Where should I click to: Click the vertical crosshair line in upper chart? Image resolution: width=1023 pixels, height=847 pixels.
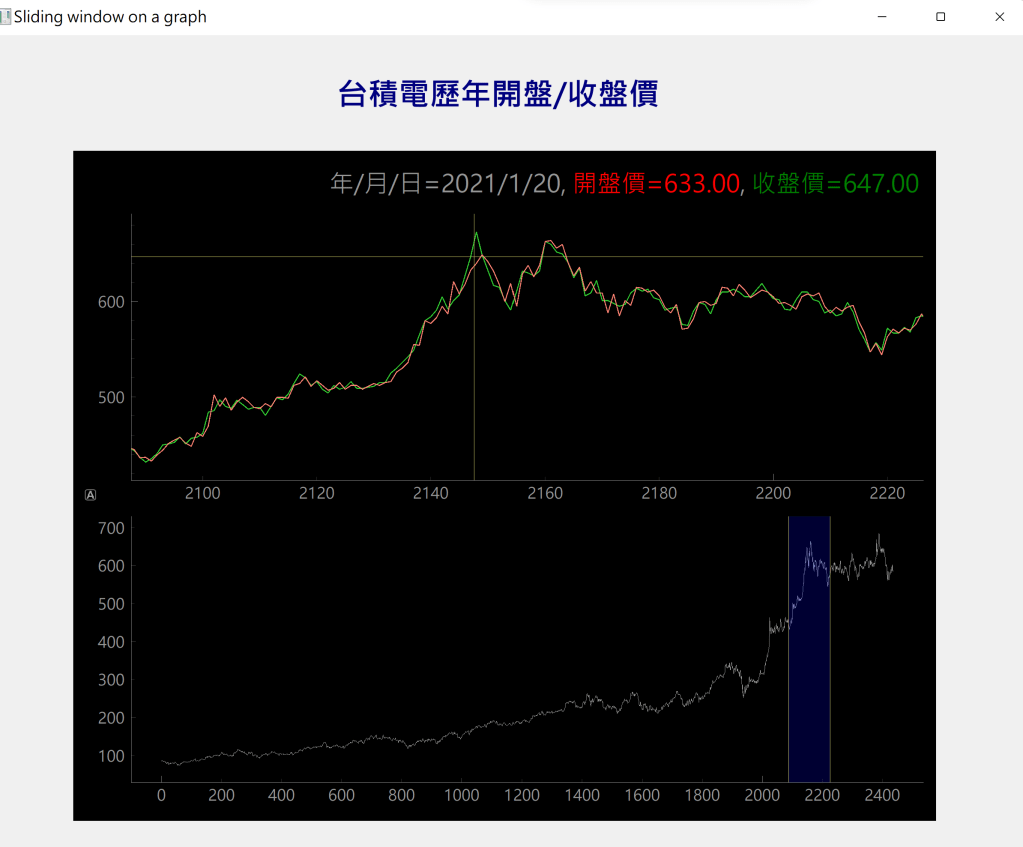point(474,400)
